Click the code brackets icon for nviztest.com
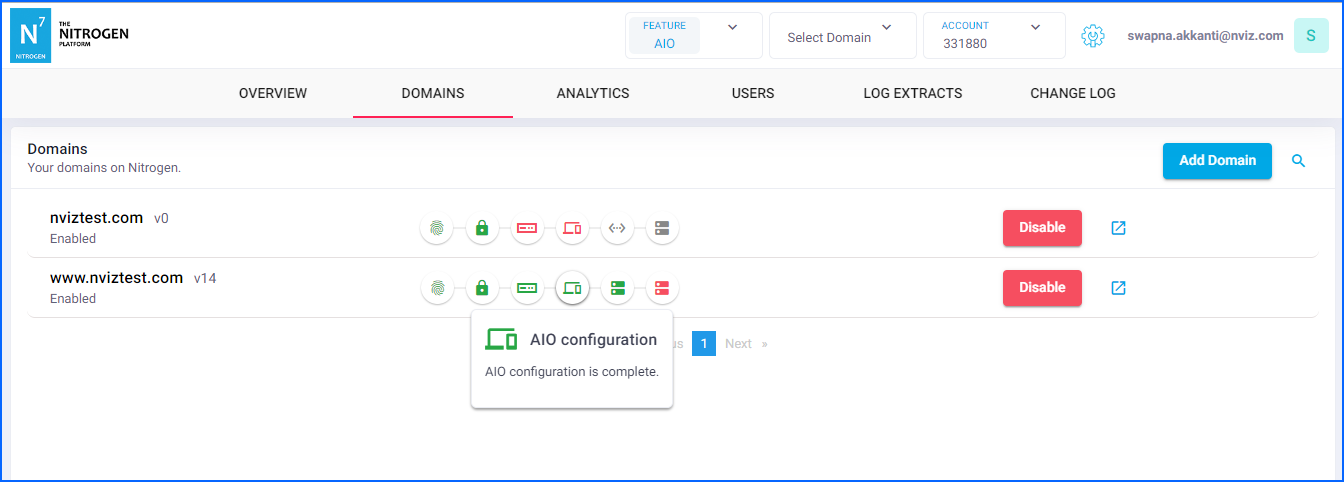 click(x=617, y=228)
